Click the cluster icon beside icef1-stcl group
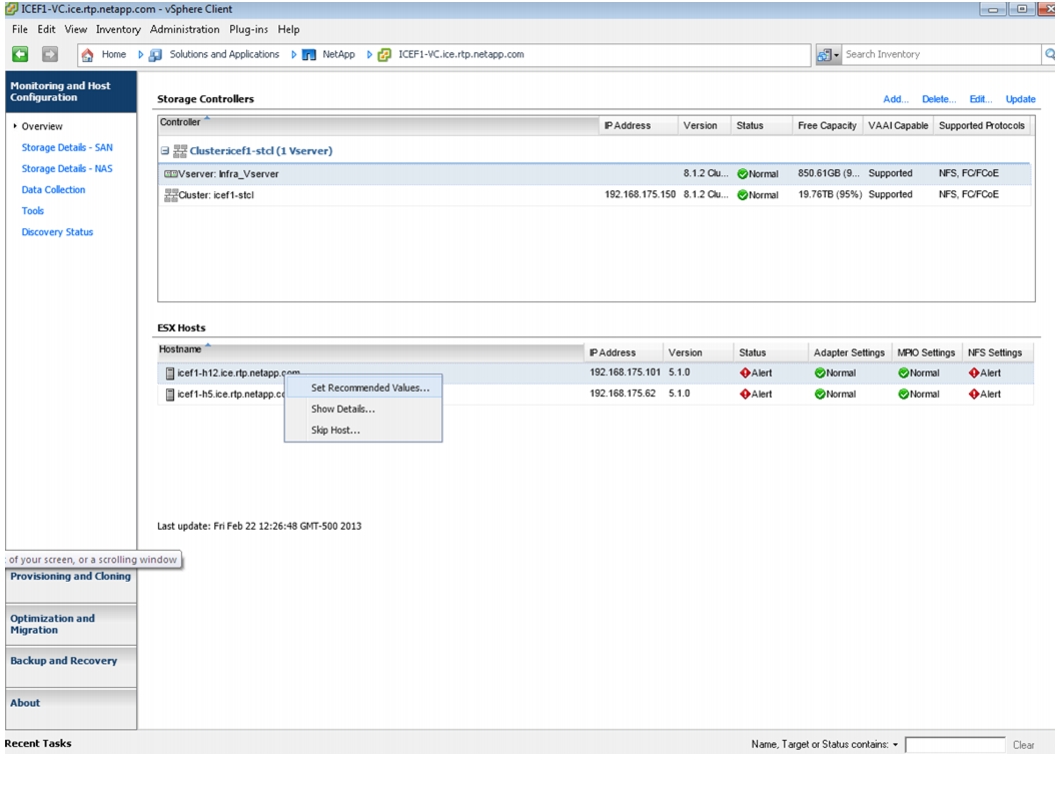This screenshot has height=796, width=1057. pyautogui.click(x=180, y=151)
